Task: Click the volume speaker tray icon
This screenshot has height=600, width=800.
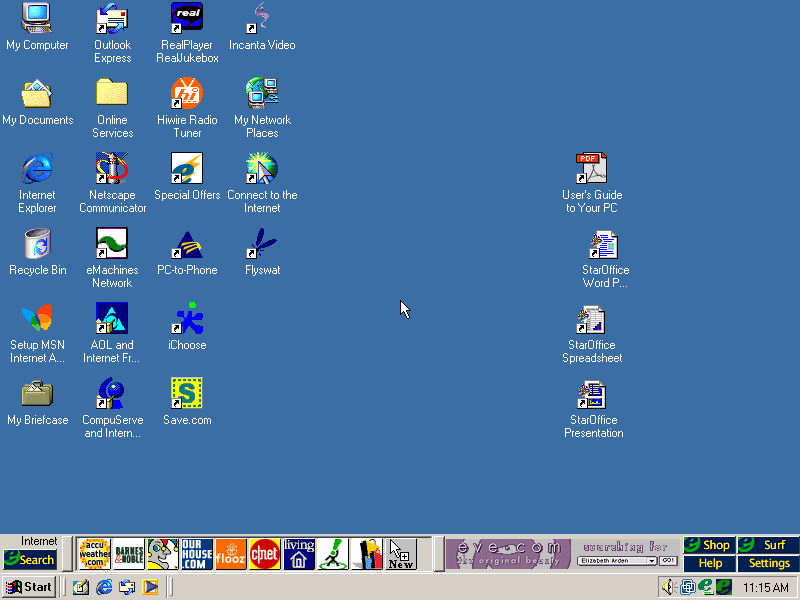Action: tap(668, 587)
